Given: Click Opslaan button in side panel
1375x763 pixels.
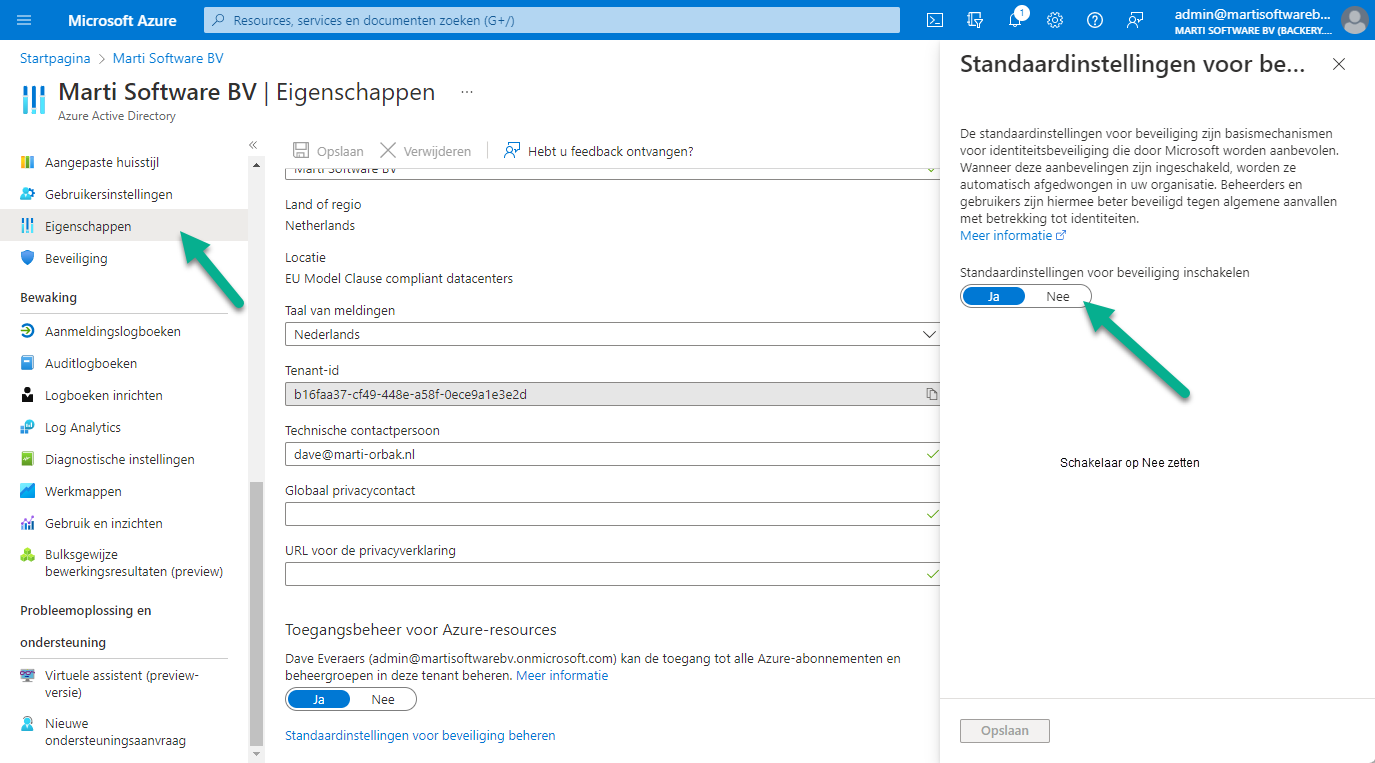Looking at the screenshot, I should tap(1005, 730).
